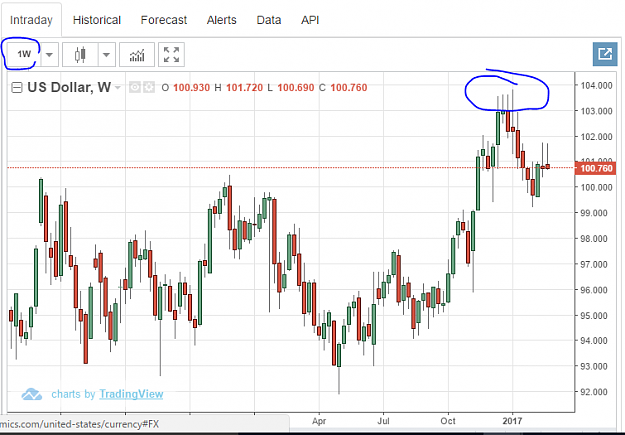Click the high value 101.720

[244, 88]
